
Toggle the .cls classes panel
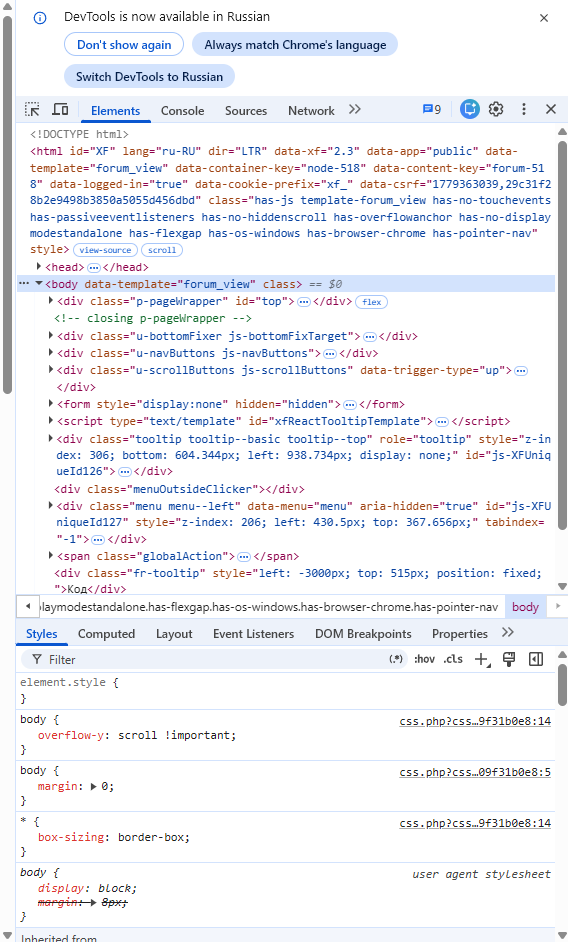point(453,659)
